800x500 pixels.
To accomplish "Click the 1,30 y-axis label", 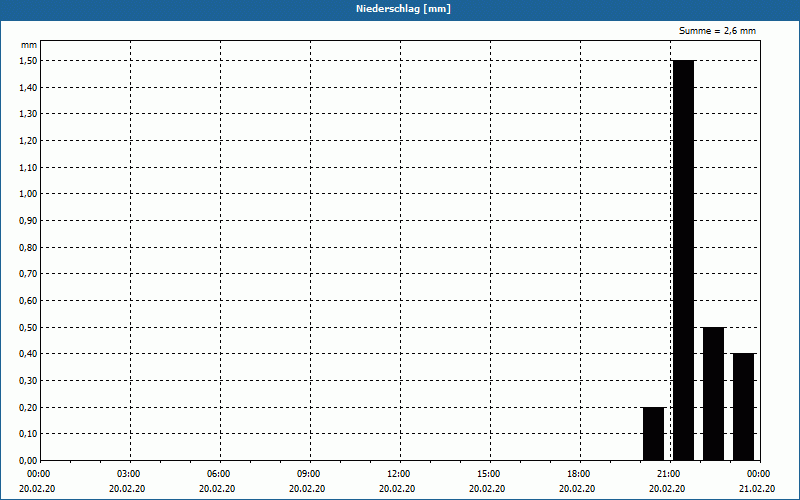I will 28,114.
